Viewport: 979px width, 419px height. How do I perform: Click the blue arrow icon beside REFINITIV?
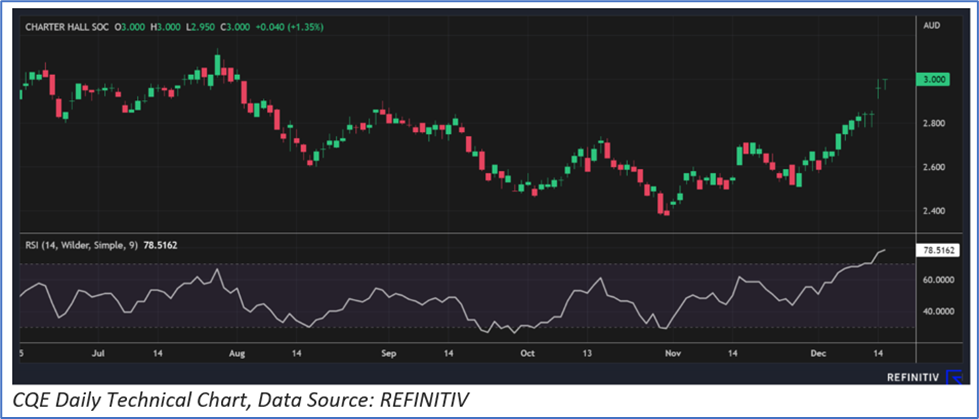click(x=955, y=378)
